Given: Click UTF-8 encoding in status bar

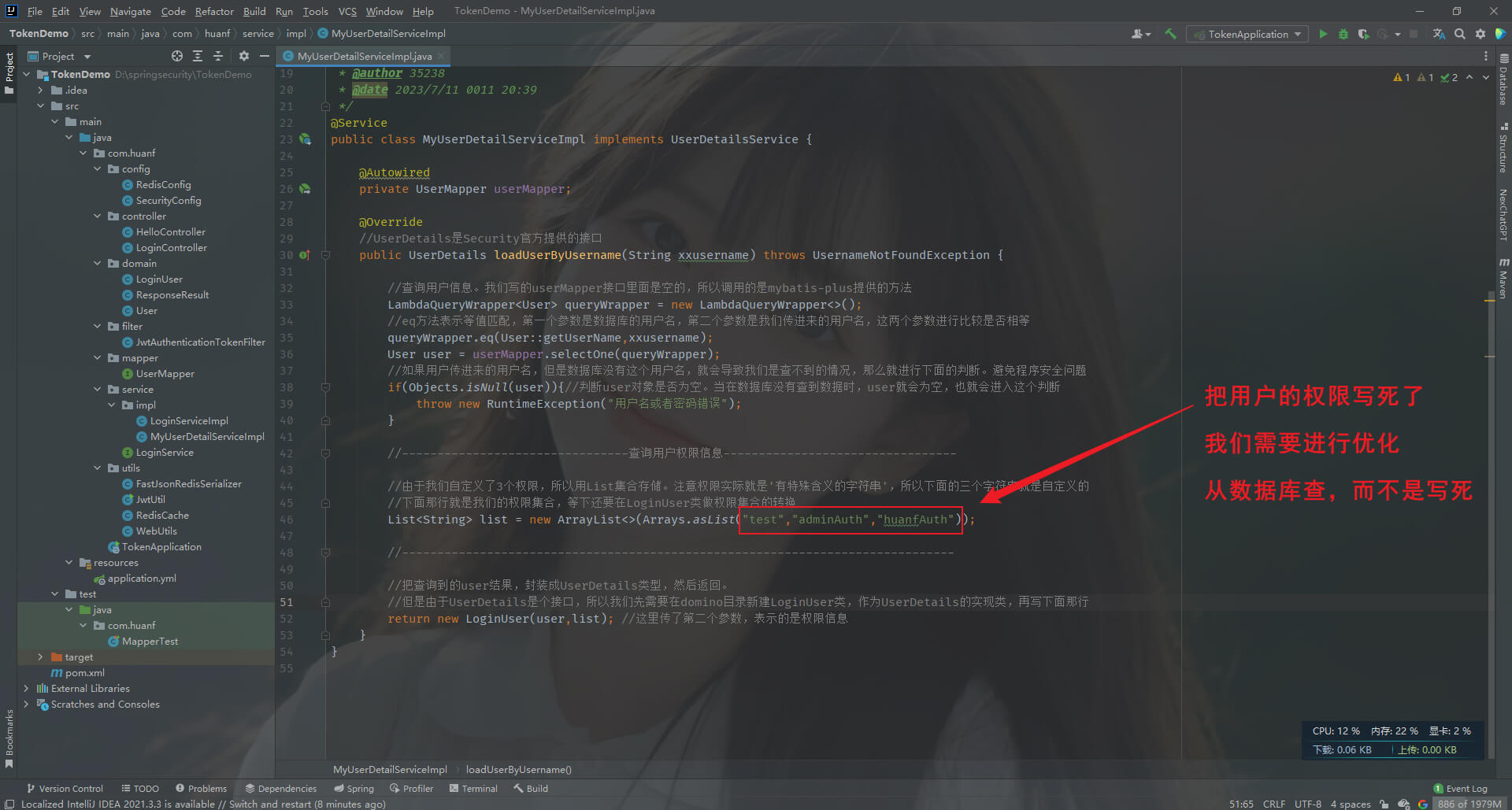Looking at the screenshot, I should (1308, 804).
